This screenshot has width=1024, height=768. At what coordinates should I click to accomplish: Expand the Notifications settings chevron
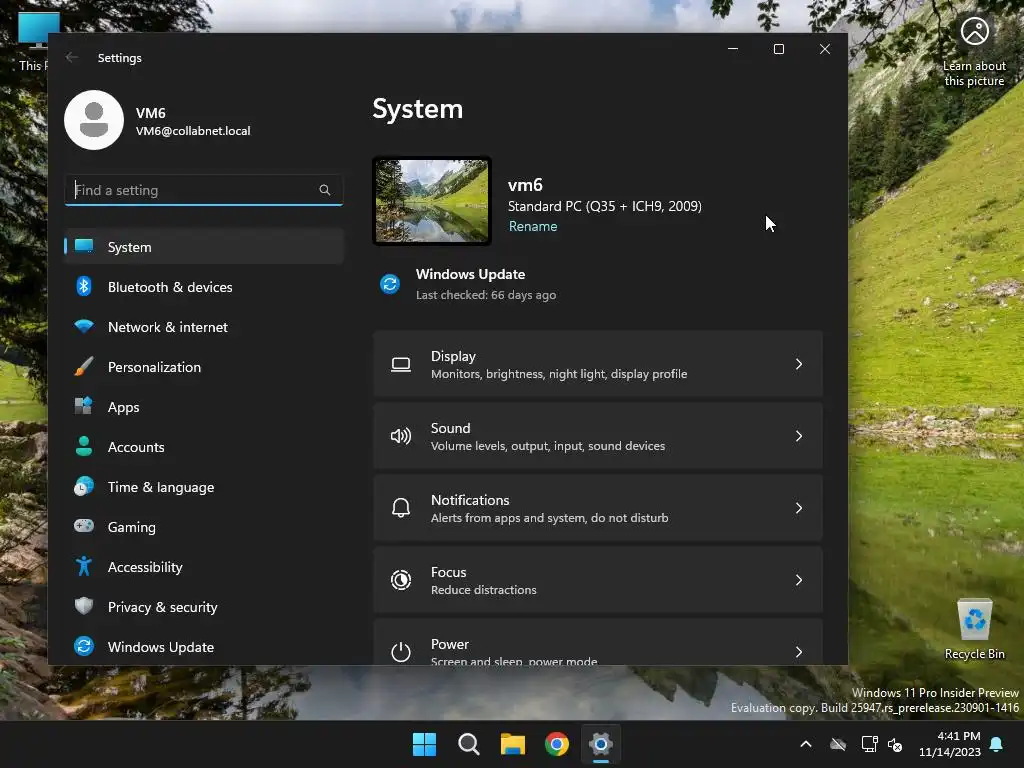pos(799,508)
